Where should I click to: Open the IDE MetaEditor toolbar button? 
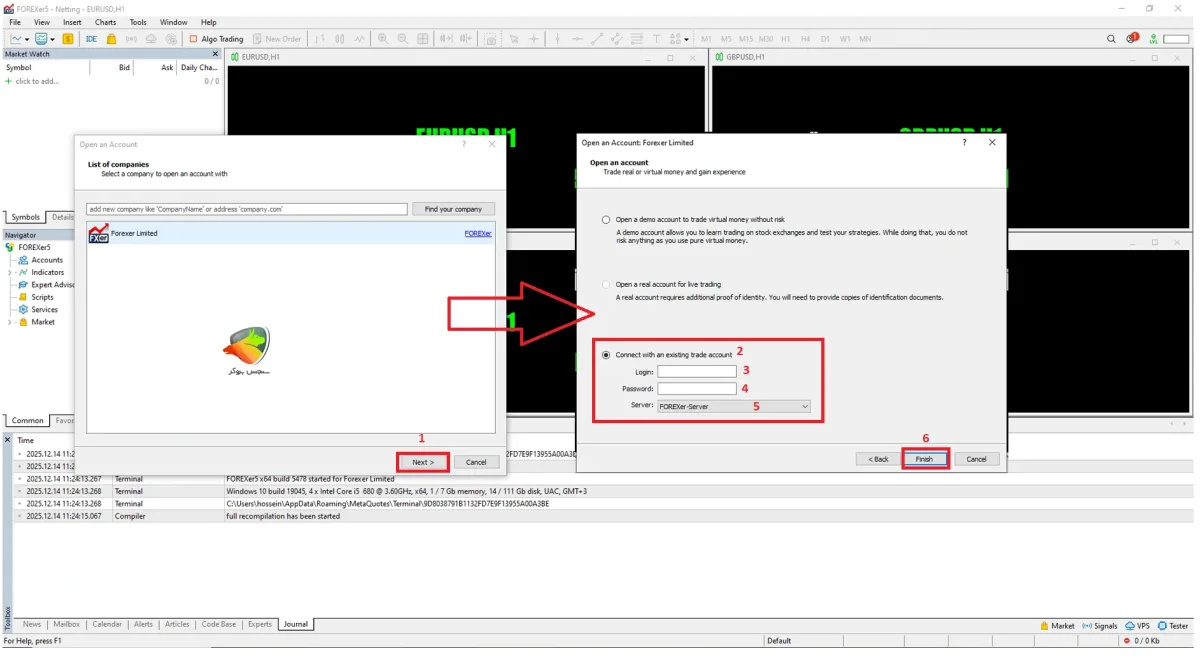click(91, 39)
